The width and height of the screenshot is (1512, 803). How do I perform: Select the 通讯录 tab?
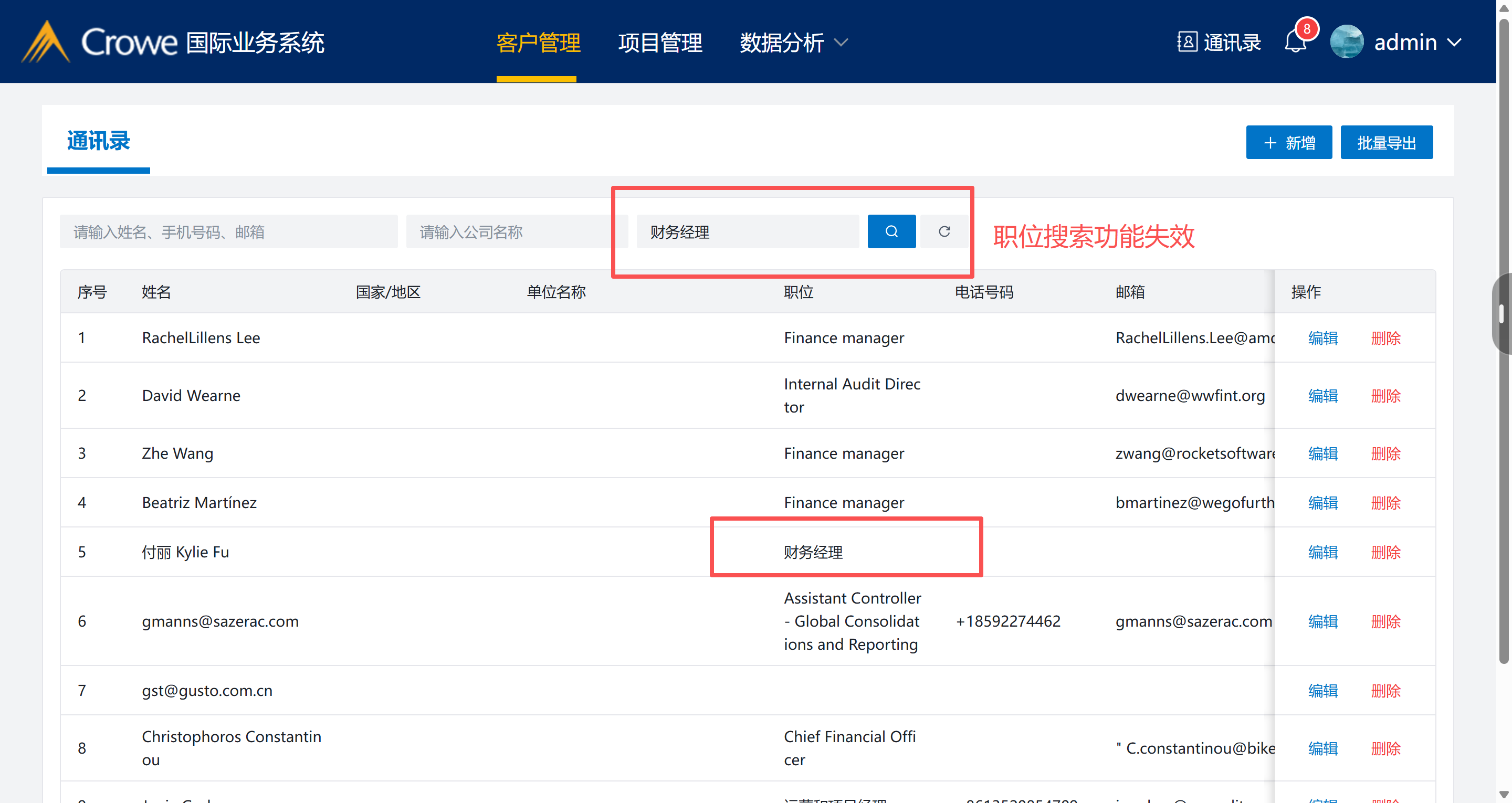(x=99, y=141)
